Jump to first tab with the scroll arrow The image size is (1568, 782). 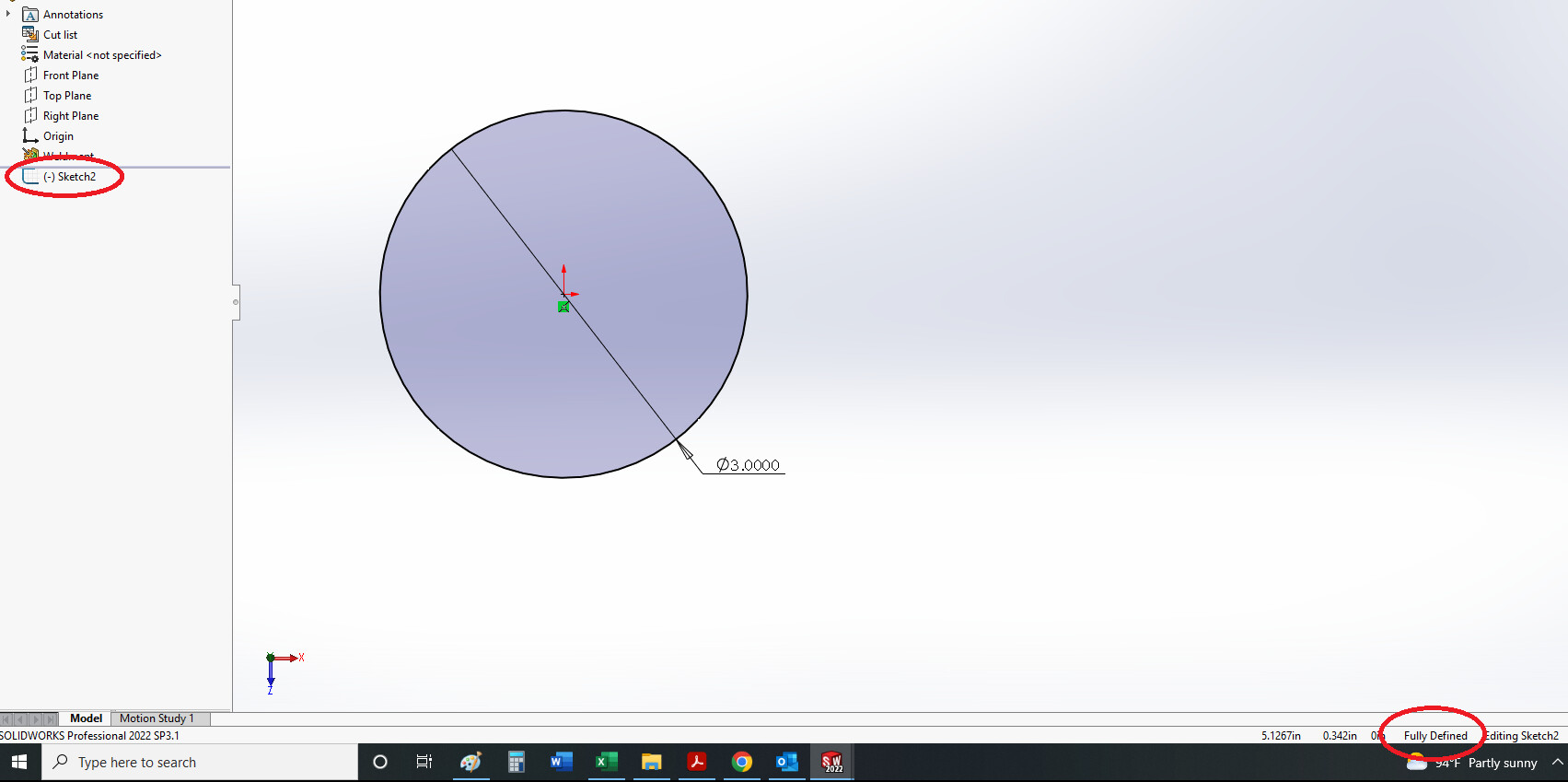point(6,718)
